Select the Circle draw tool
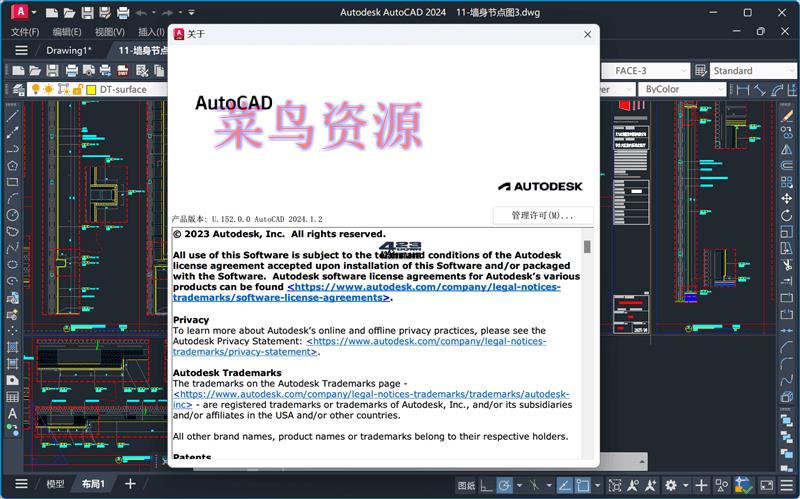 [13, 215]
